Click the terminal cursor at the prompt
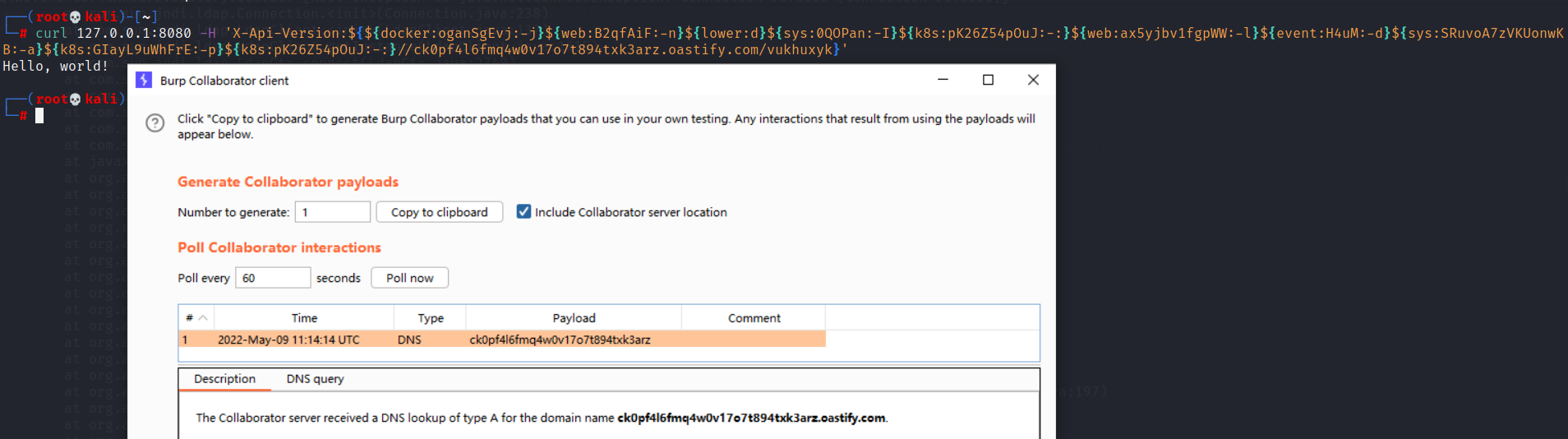 [x=39, y=115]
